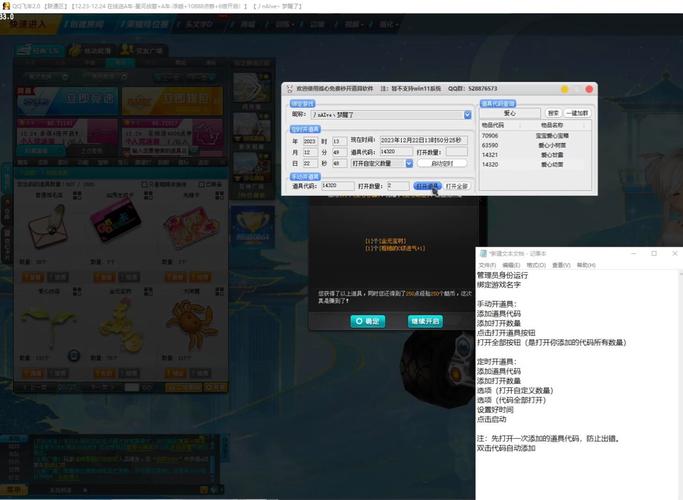Focus manual 道具代码 field showing 14320
The width and height of the screenshot is (683, 500).
tap(338, 186)
